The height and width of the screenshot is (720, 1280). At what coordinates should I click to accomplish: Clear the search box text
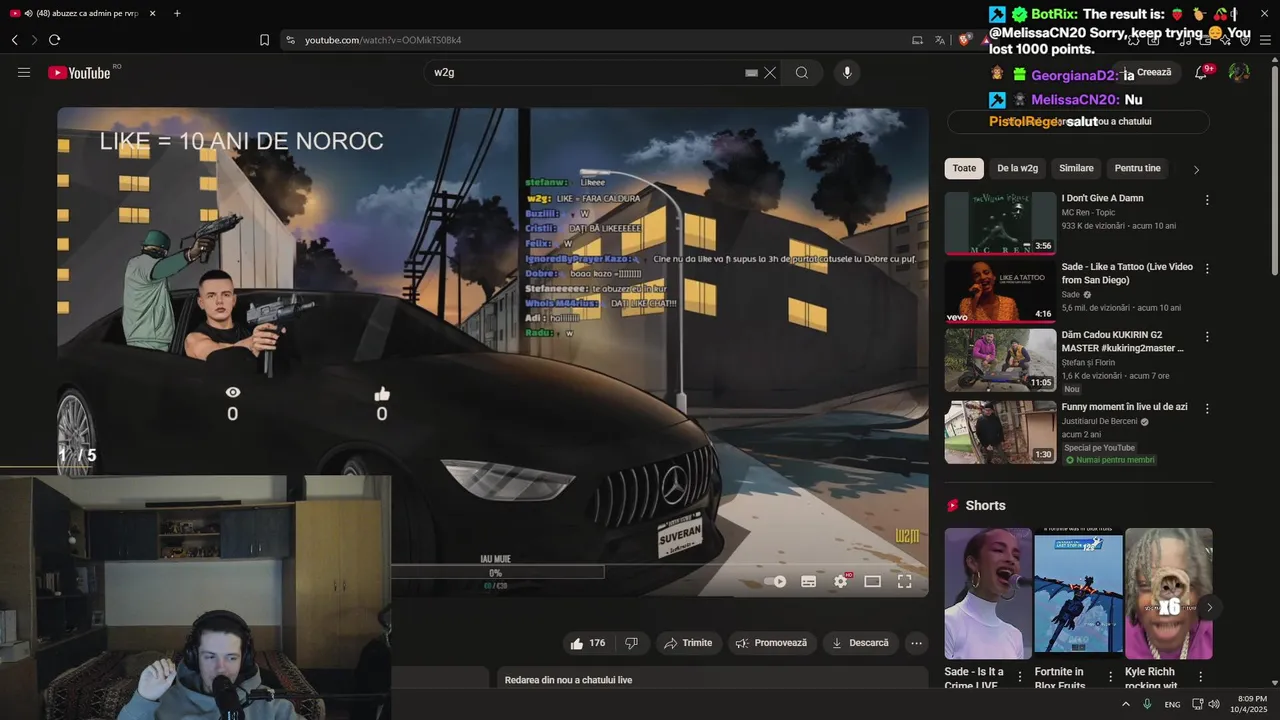coord(770,72)
